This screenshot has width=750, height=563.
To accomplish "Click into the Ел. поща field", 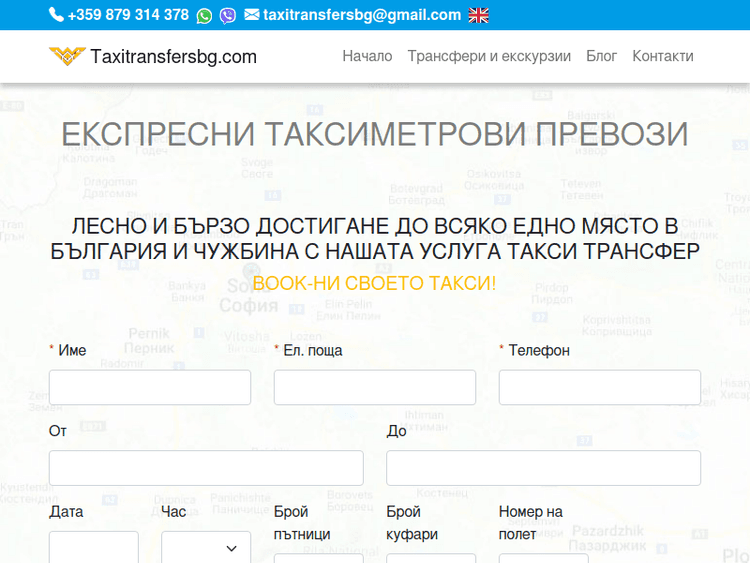I will click(x=375, y=387).
